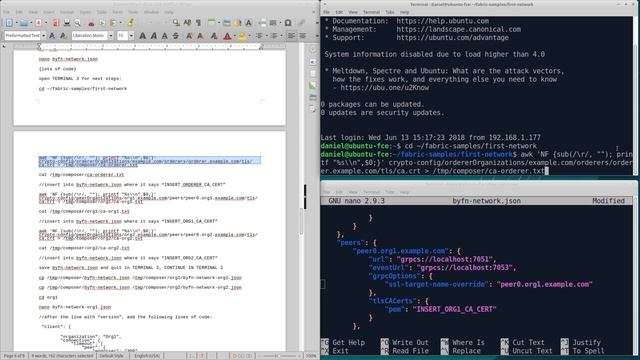This screenshot has width=640, height=360.
Task: Open font name dropdown (Liberation Mono)
Action: (111, 36)
